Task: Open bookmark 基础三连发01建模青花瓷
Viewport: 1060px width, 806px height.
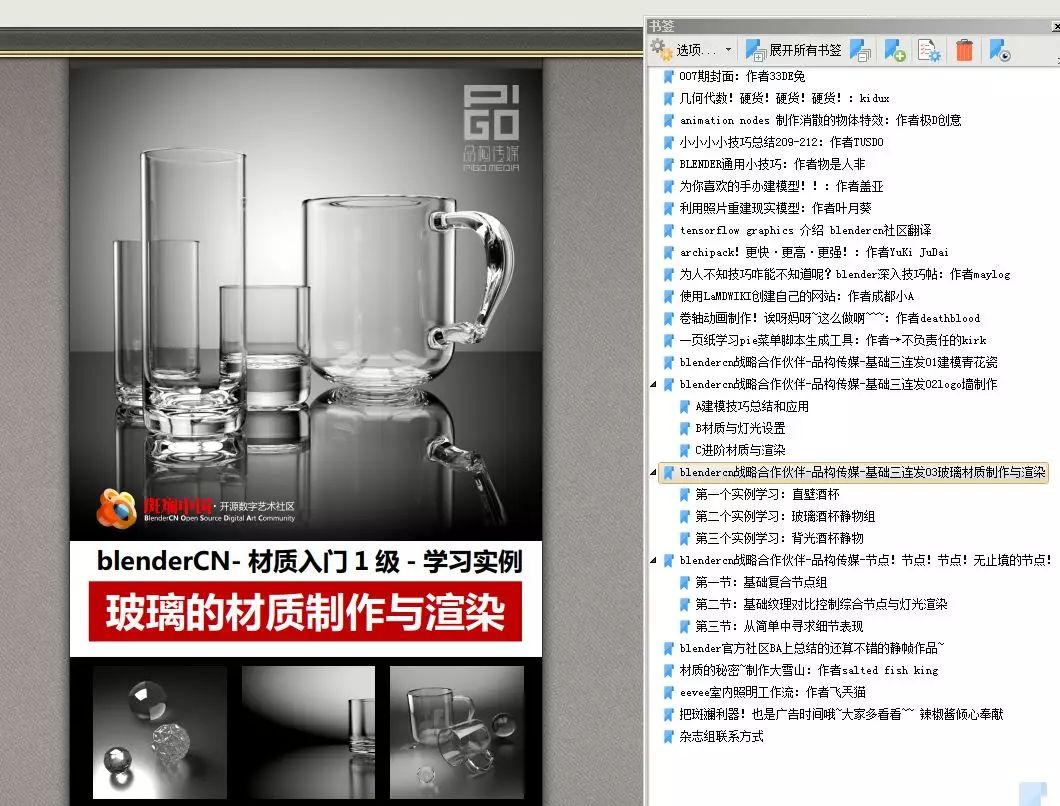Action: coord(838,362)
